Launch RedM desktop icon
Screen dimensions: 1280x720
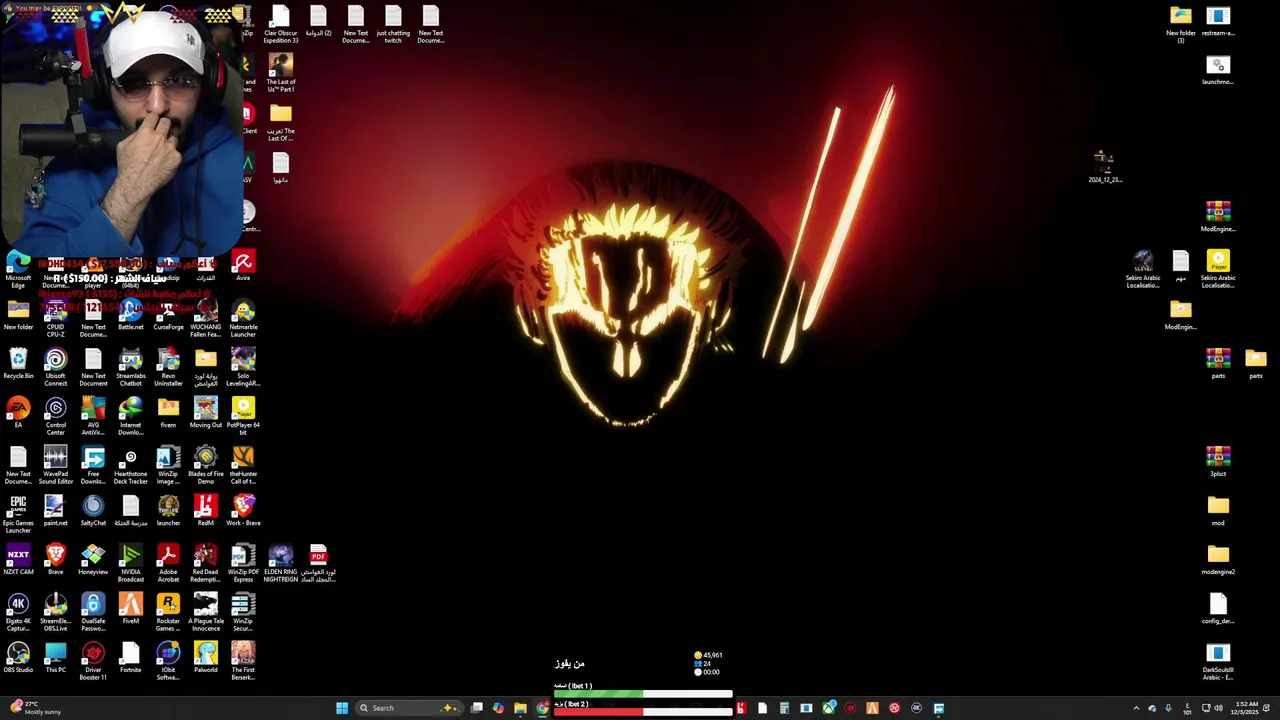pyautogui.click(x=206, y=511)
